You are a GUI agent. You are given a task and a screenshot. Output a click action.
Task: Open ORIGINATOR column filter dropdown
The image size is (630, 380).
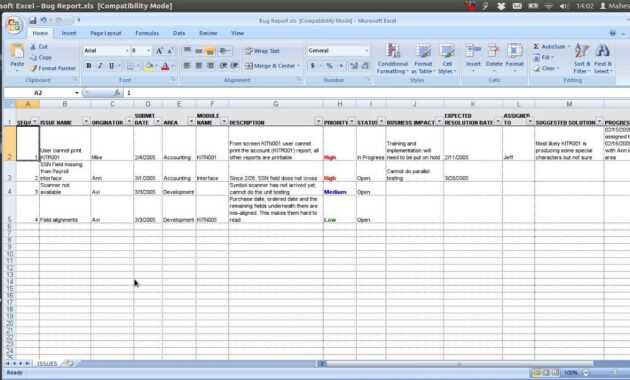pos(129,122)
